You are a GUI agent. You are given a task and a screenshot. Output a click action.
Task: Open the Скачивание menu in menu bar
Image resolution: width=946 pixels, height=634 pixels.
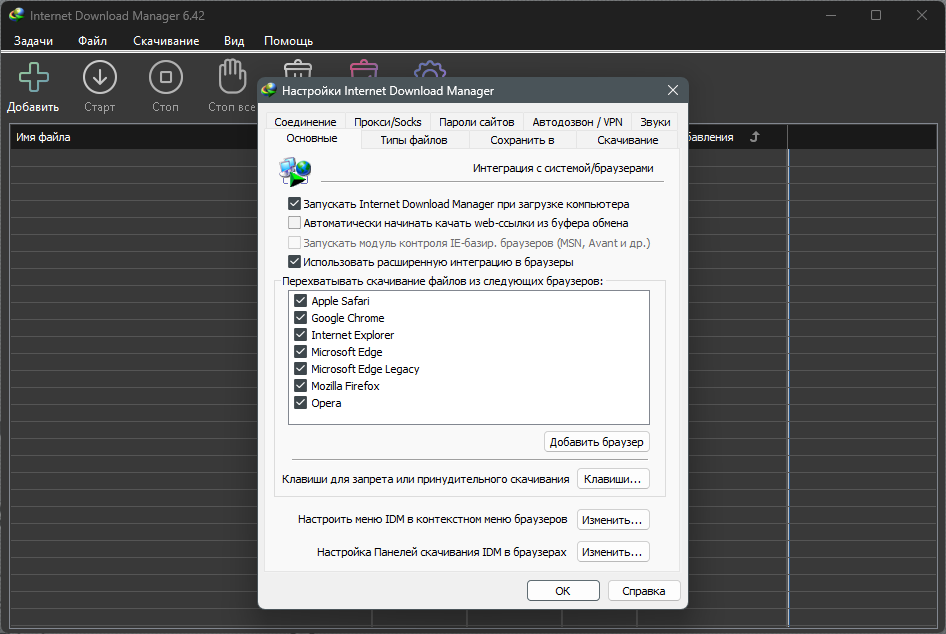tap(166, 41)
